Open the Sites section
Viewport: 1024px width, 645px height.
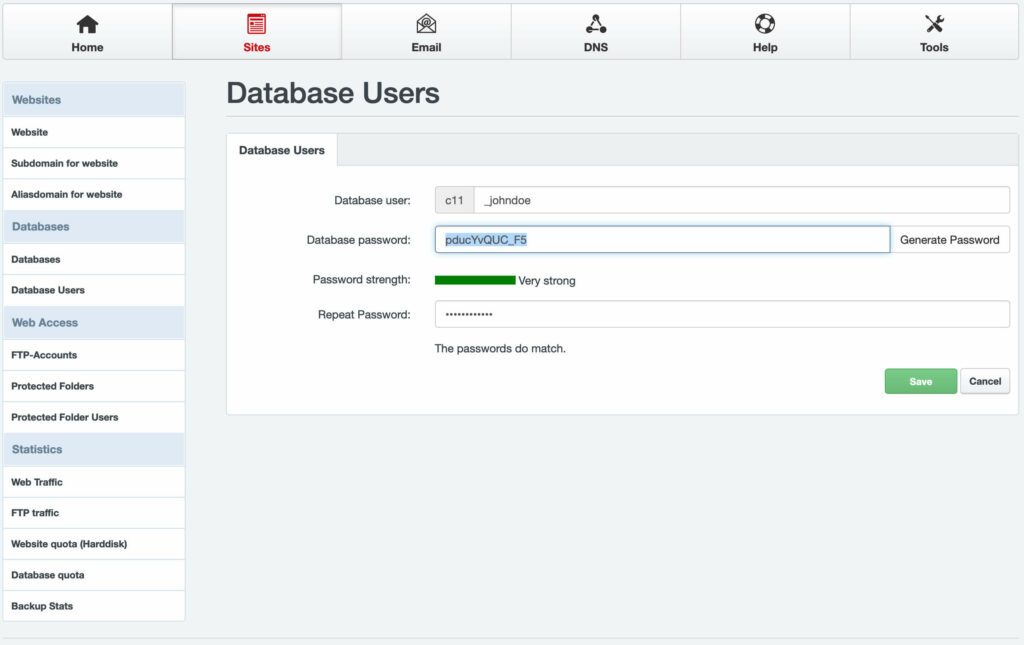point(256,31)
